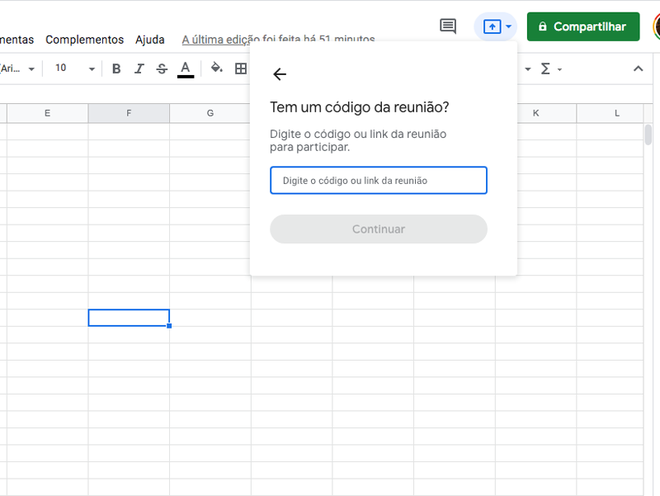Toggle italic formatting
The height and width of the screenshot is (496, 660).
pos(139,69)
